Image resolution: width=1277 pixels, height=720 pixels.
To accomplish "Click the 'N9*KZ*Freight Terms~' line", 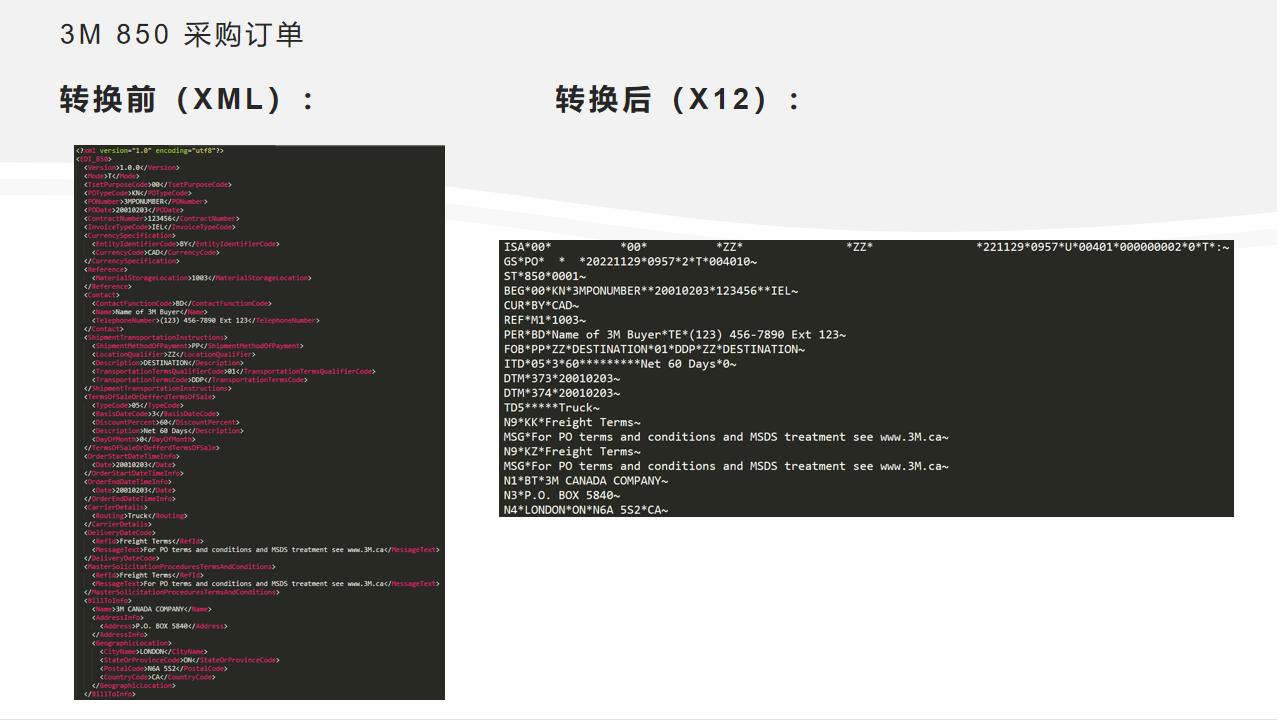I will point(572,451).
